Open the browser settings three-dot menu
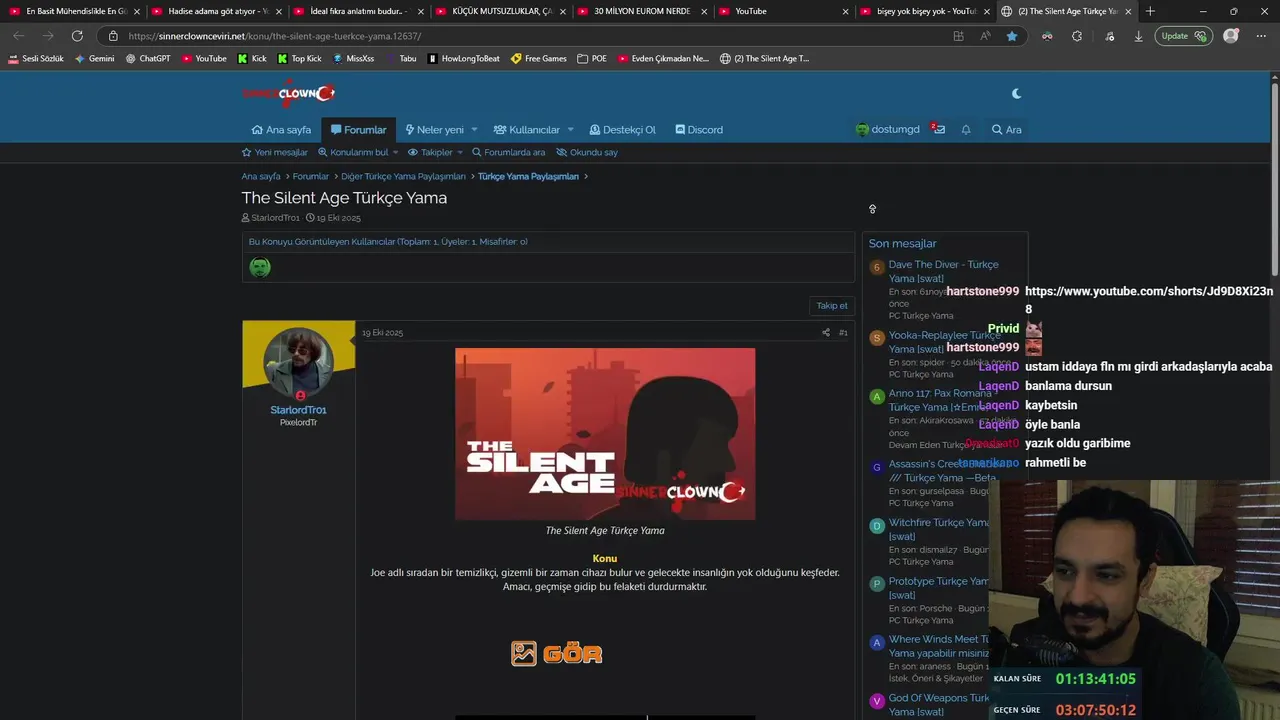Image resolution: width=1280 pixels, height=720 pixels. point(1261,36)
